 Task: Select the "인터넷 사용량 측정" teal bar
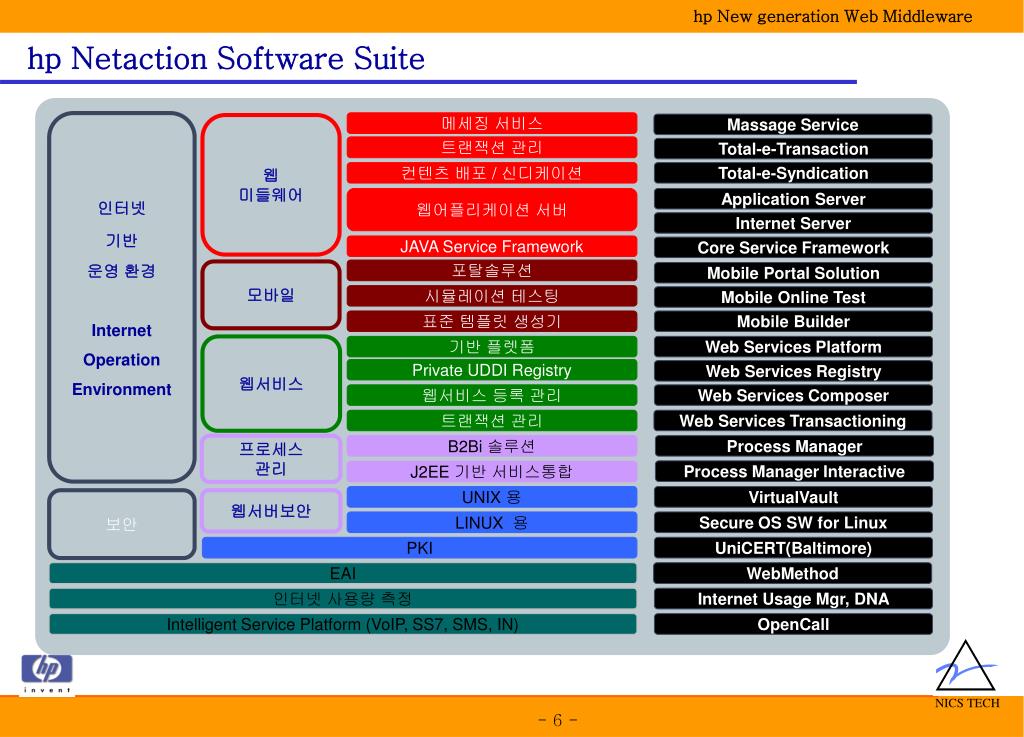click(343, 599)
